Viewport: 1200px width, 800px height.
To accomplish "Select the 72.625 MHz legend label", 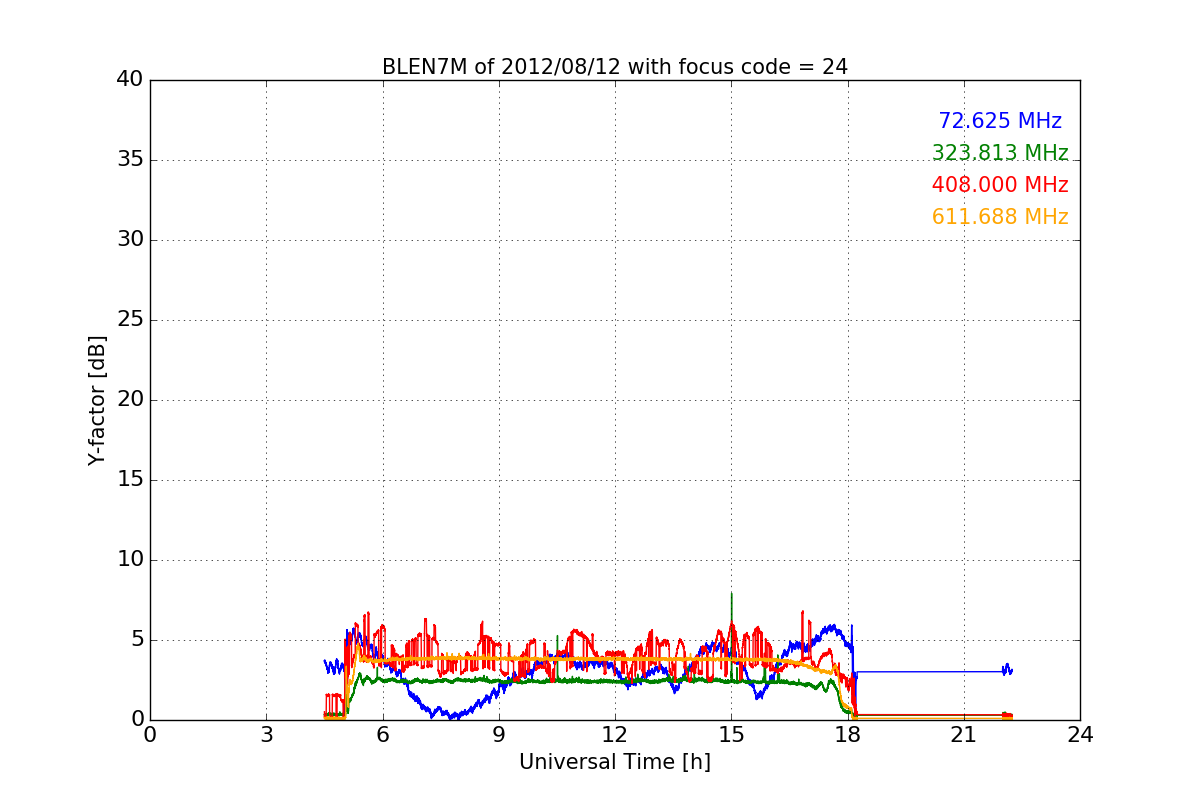I will 1000,121.
